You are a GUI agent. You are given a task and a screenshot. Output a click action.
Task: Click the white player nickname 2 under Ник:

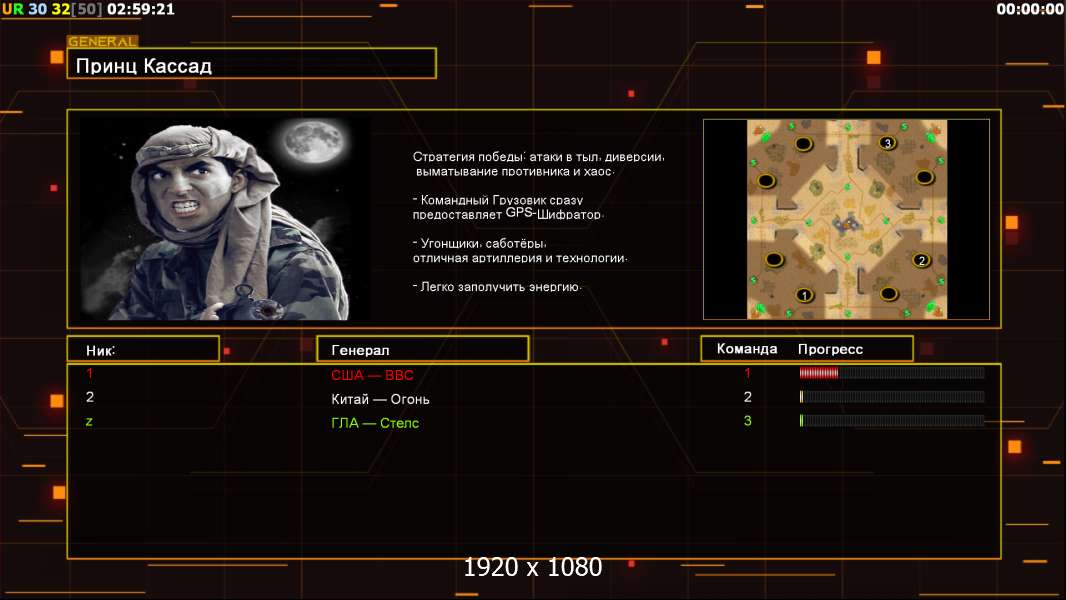[x=90, y=397]
